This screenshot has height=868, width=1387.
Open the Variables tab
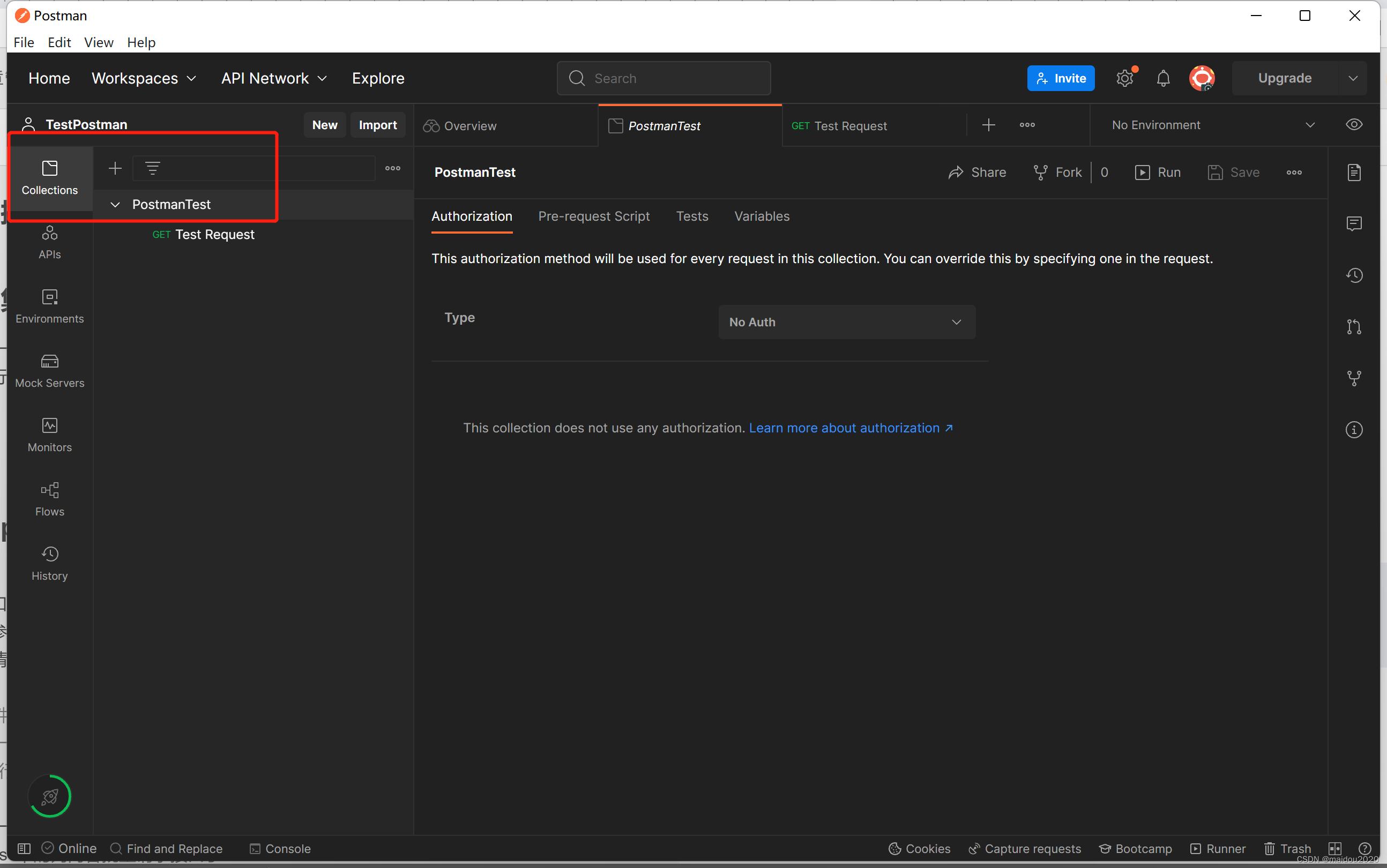762,216
